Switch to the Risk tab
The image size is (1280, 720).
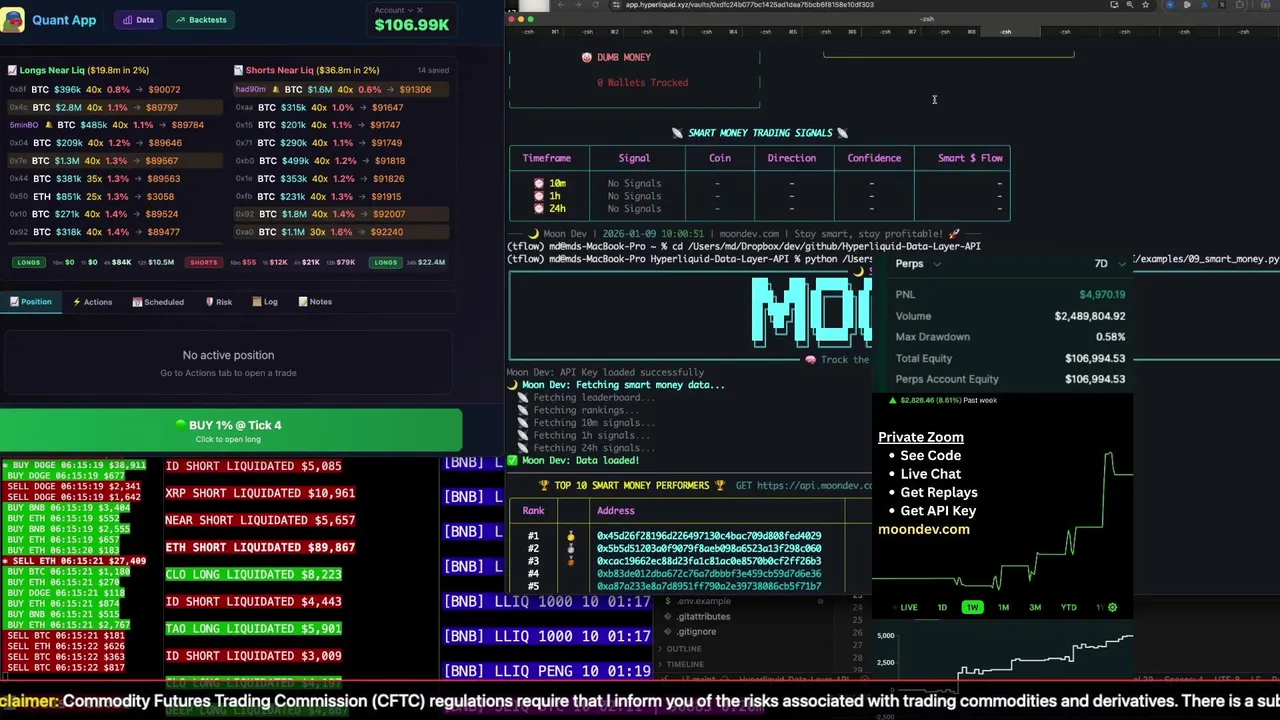point(219,302)
